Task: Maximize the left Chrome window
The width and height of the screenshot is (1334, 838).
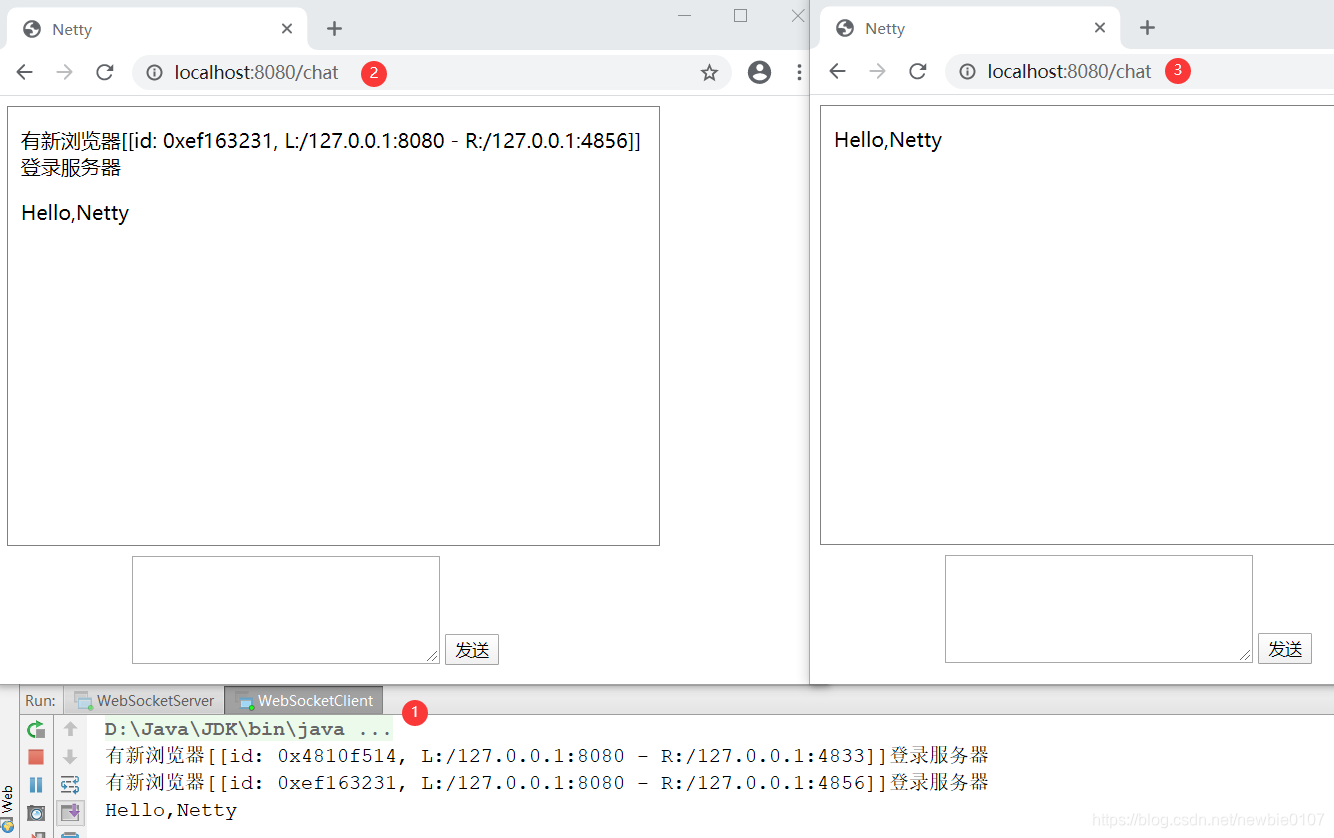Action: coord(741,15)
